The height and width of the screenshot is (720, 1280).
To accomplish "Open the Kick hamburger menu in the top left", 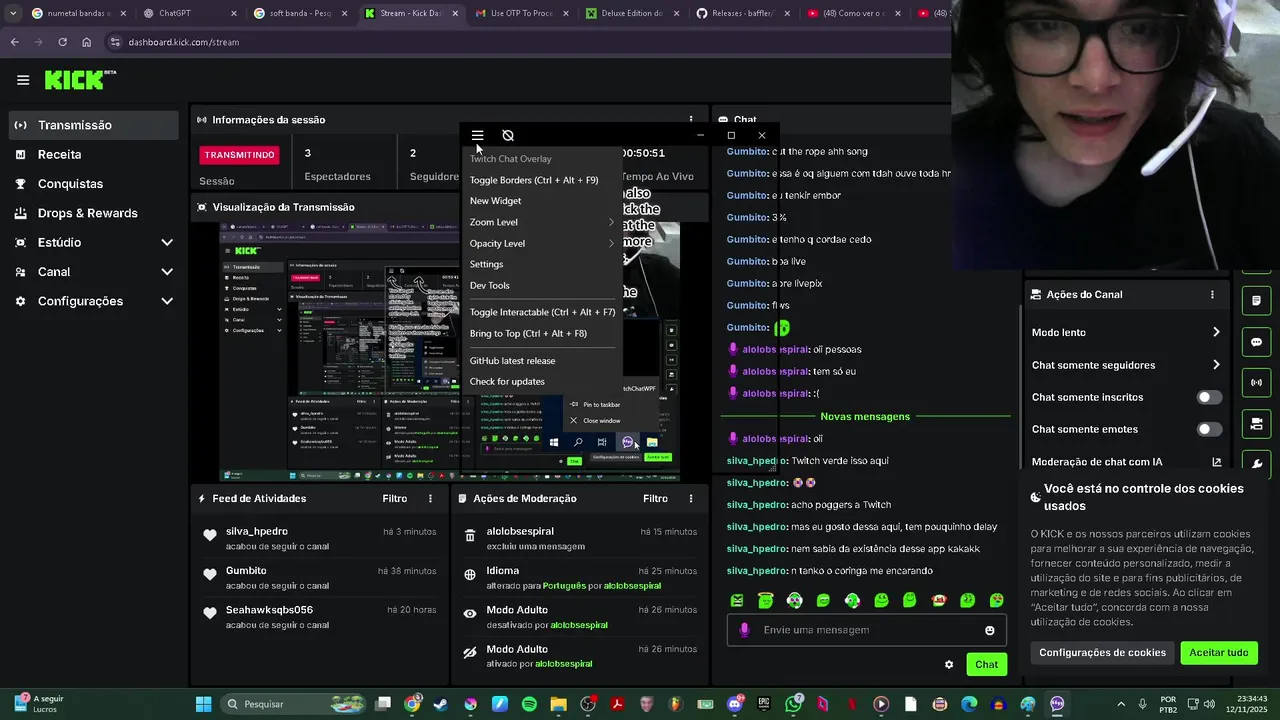I will coord(22,80).
